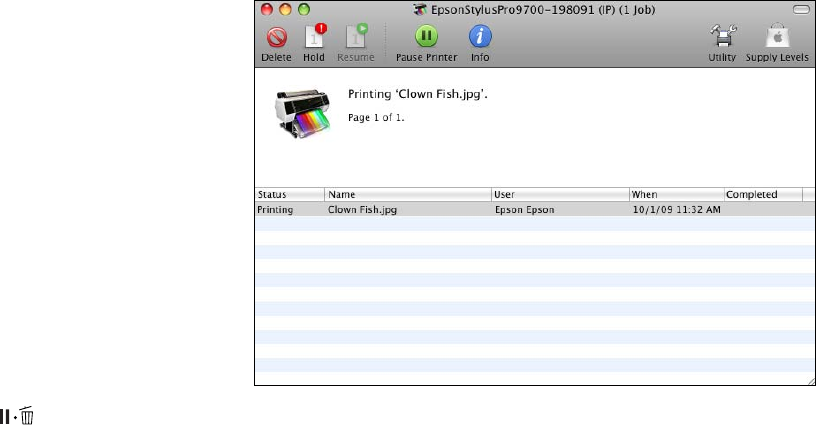The width and height of the screenshot is (816, 426).
Task: Minimize the print queue window
Action: 285,9
